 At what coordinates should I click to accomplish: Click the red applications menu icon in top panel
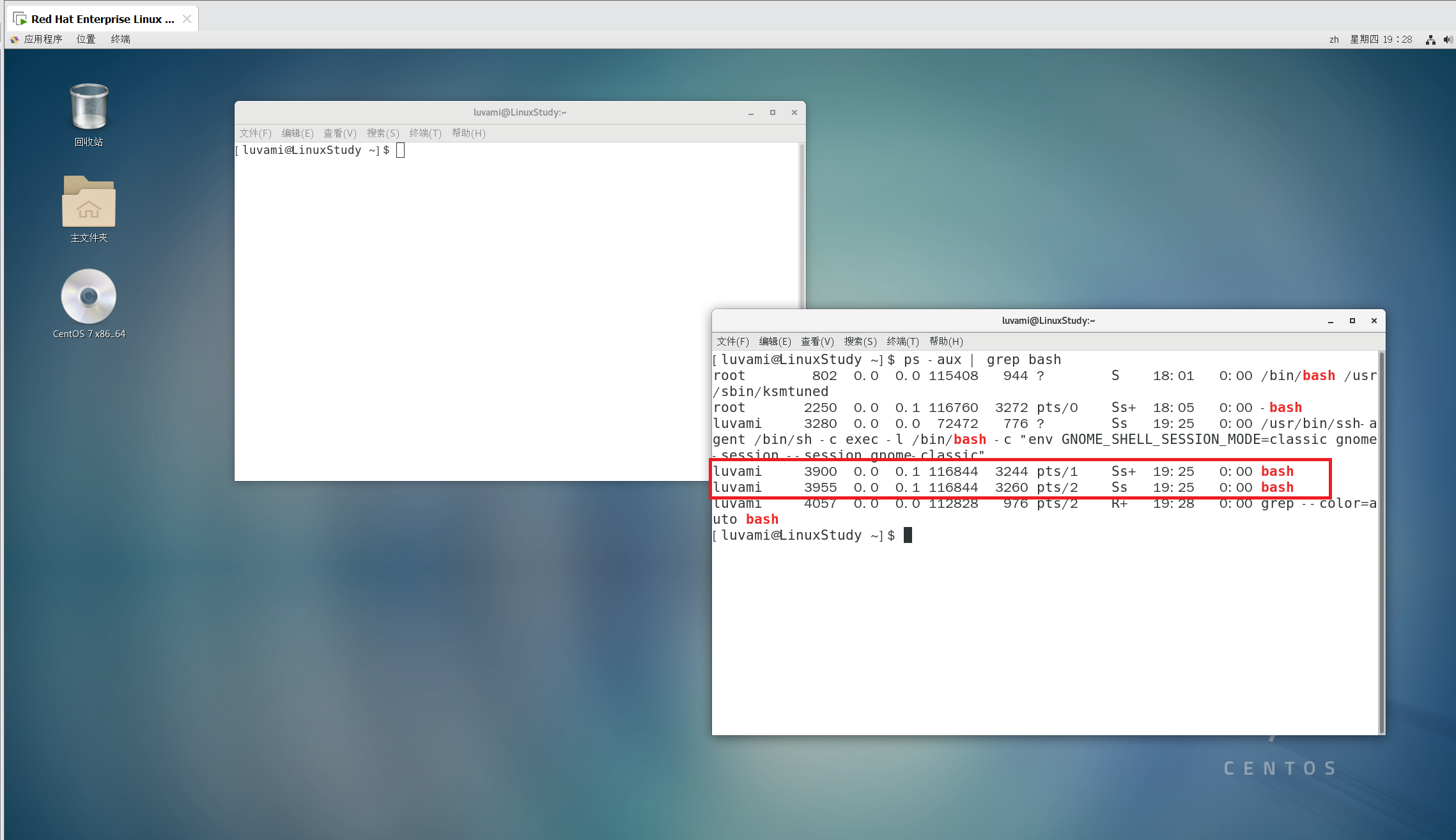[13, 39]
